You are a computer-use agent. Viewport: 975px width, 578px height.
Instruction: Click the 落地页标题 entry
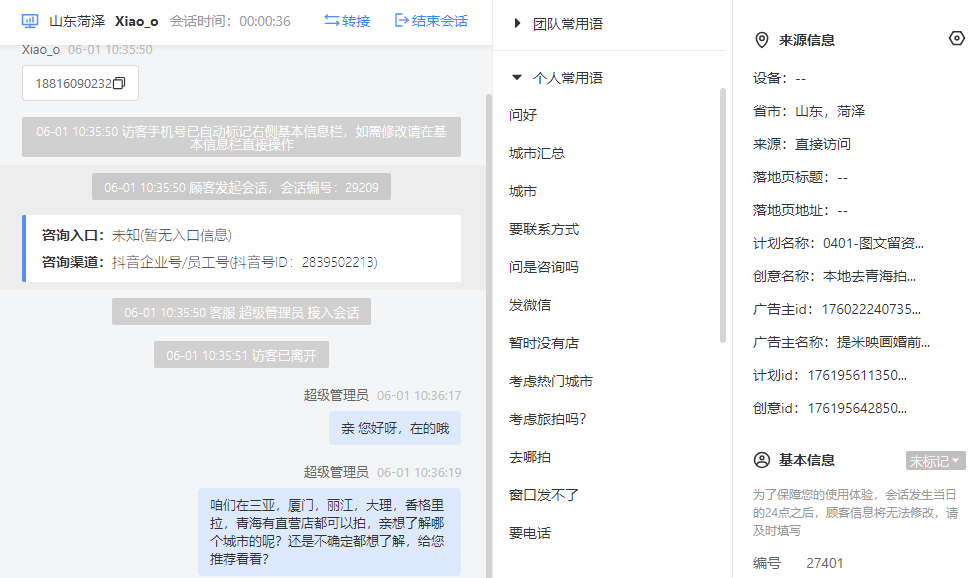click(800, 177)
